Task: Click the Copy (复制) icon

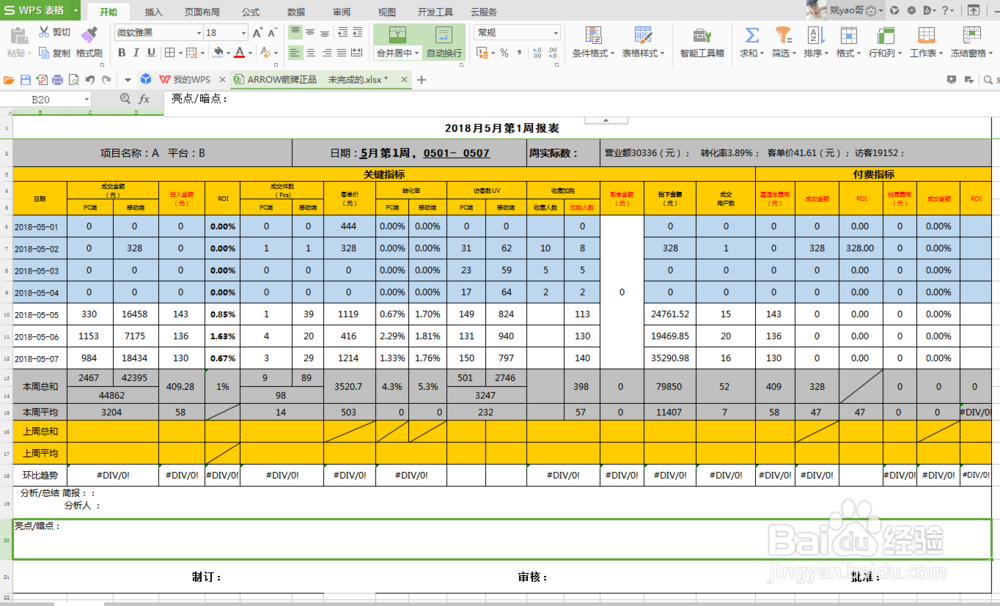Action: pyautogui.click(x=44, y=53)
